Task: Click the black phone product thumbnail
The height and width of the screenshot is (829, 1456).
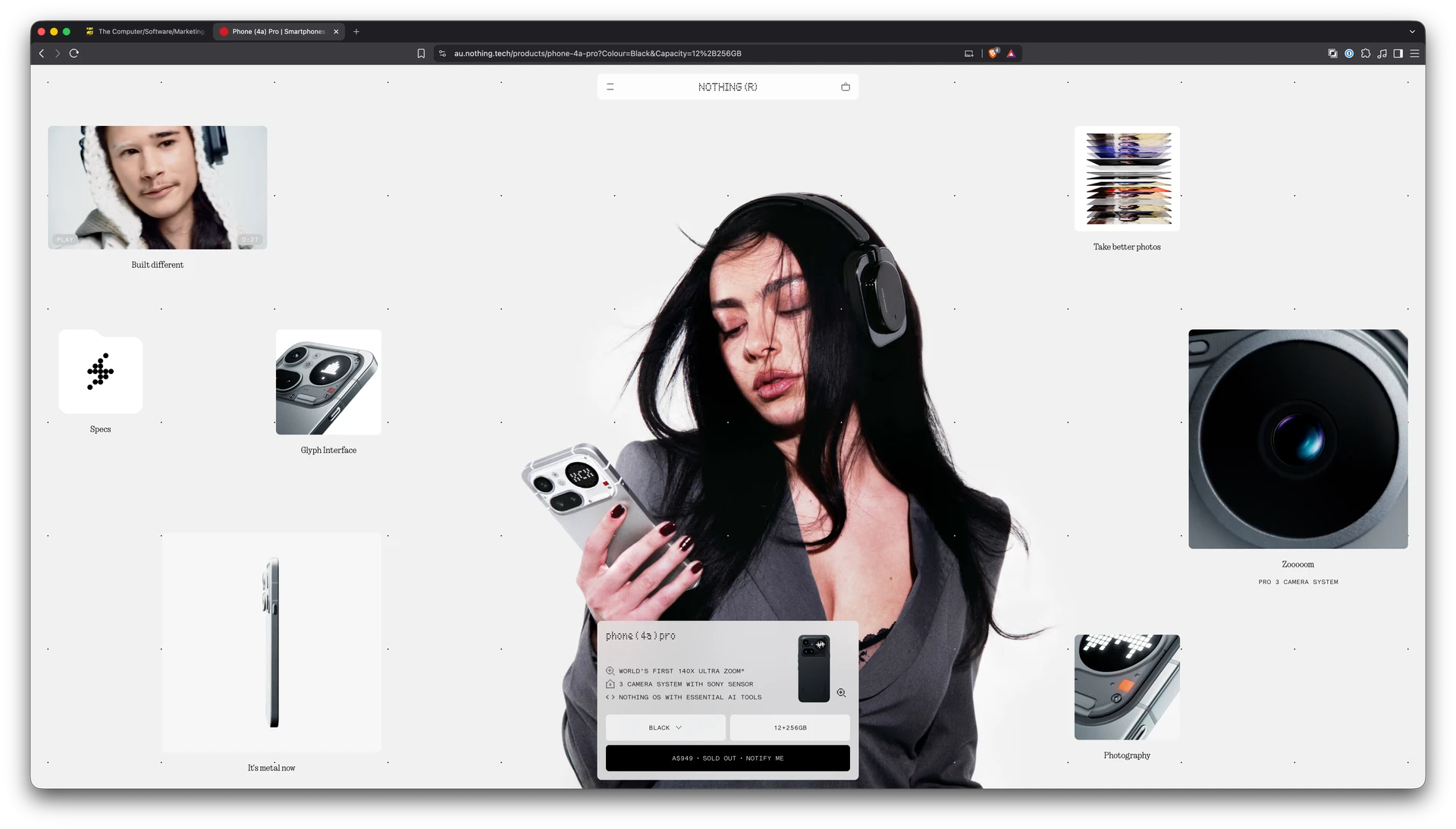Action: (814, 669)
